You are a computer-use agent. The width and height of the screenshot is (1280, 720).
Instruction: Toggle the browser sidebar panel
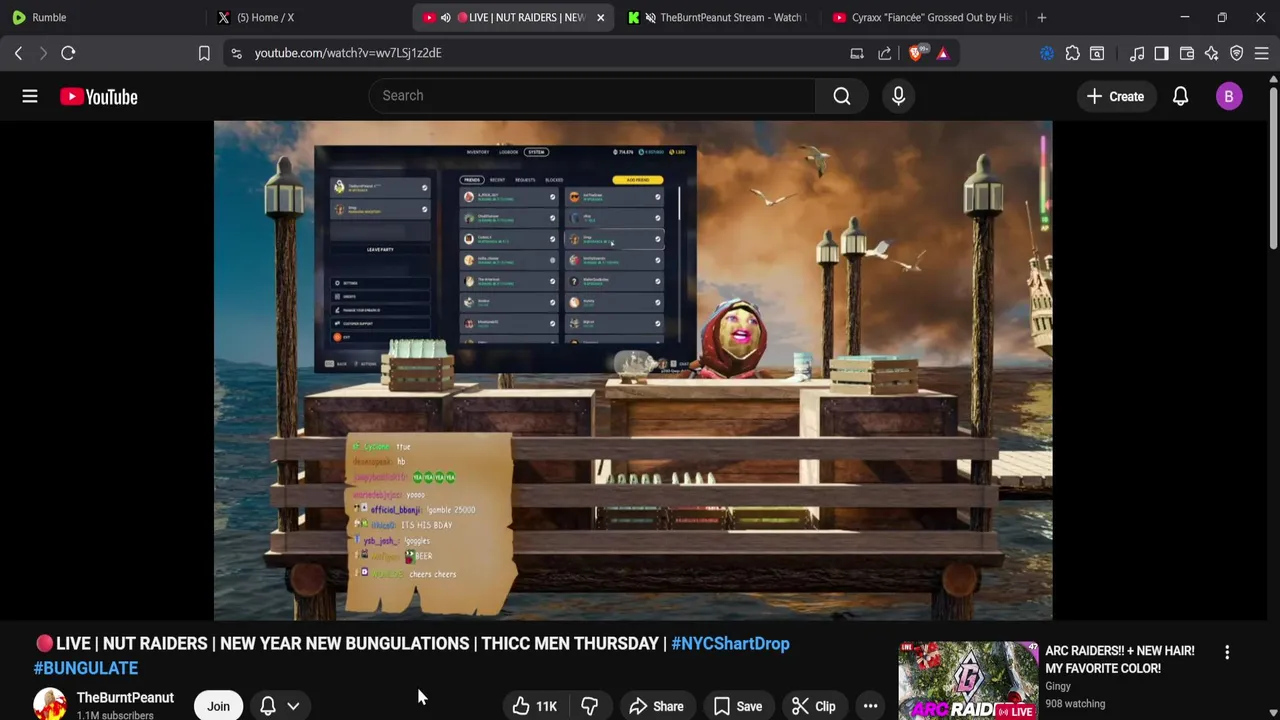1161,53
